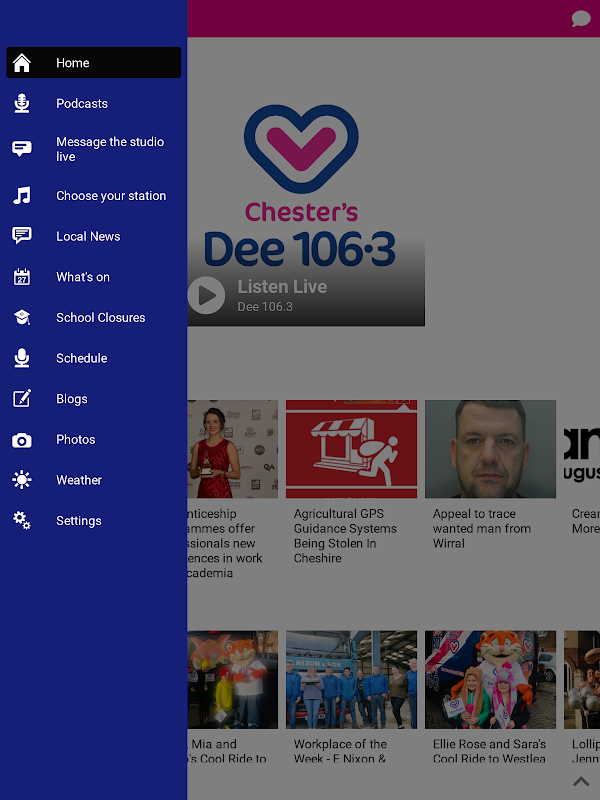The width and height of the screenshot is (600, 800).
Task: Tap Dee 106.3 station name under Listen Live
Action: [265, 307]
